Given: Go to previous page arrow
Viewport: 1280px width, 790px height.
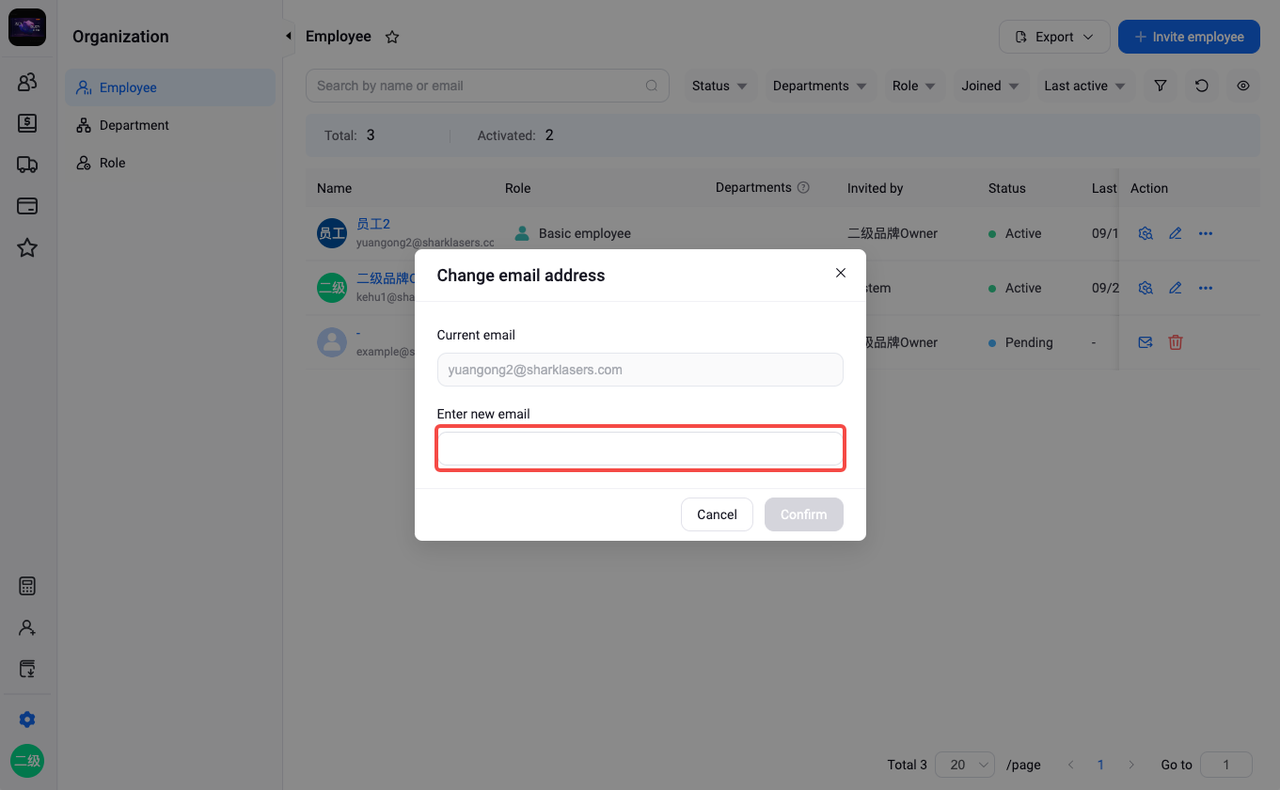Looking at the screenshot, I should (x=1071, y=764).
